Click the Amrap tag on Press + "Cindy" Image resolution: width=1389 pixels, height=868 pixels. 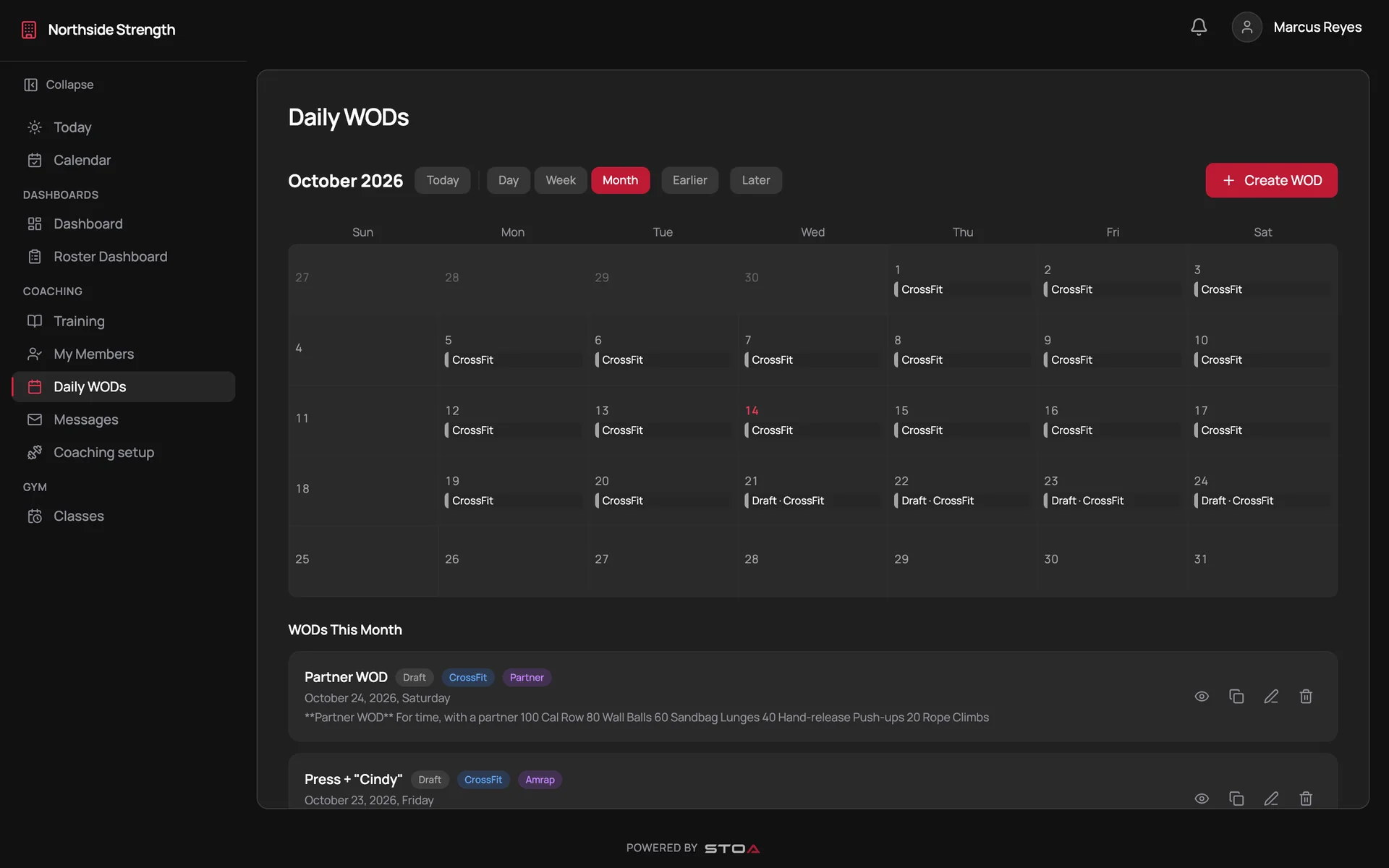540,780
